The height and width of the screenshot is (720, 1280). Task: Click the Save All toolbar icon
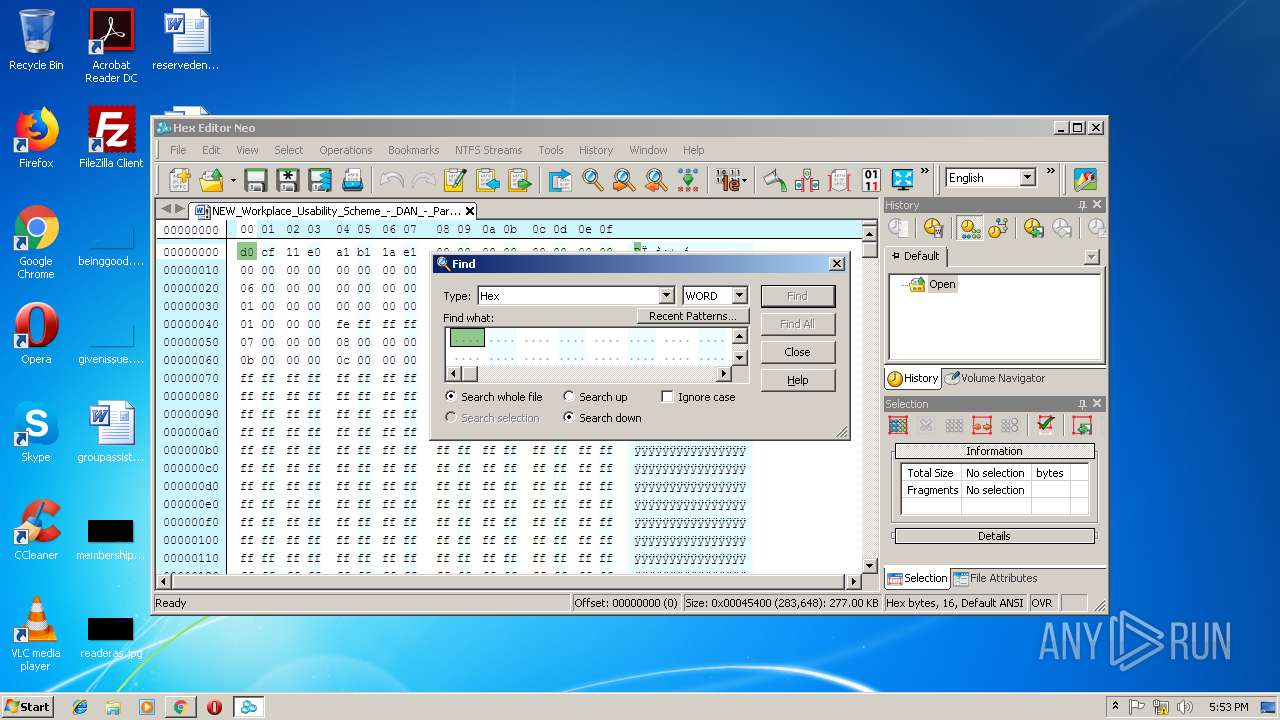320,180
